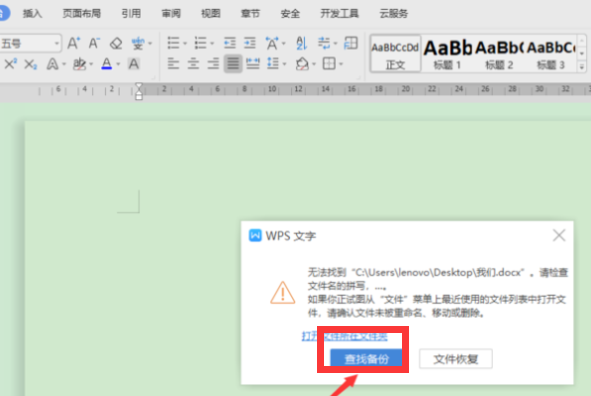The image size is (591, 396).
Task: Center the paragraph text
Action: coord(193,64)
